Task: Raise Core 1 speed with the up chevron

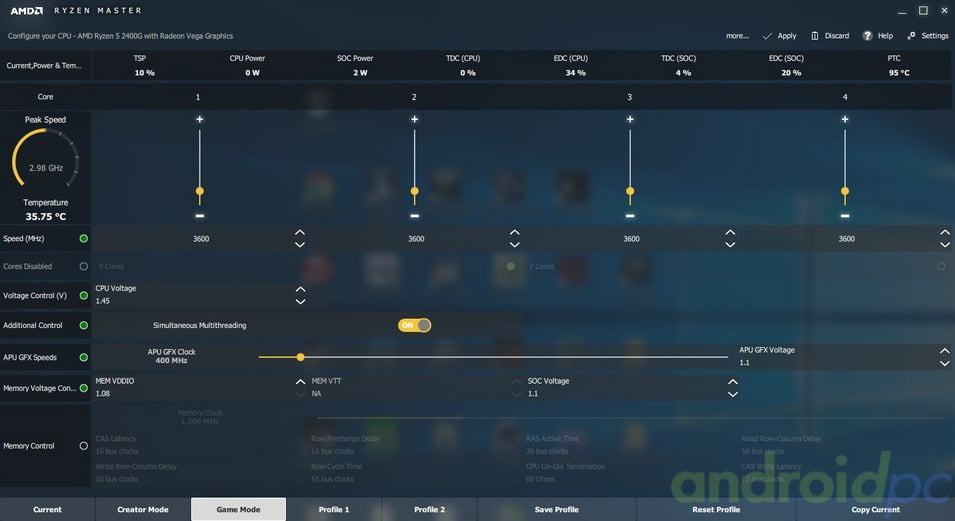Action: (300, 233)
